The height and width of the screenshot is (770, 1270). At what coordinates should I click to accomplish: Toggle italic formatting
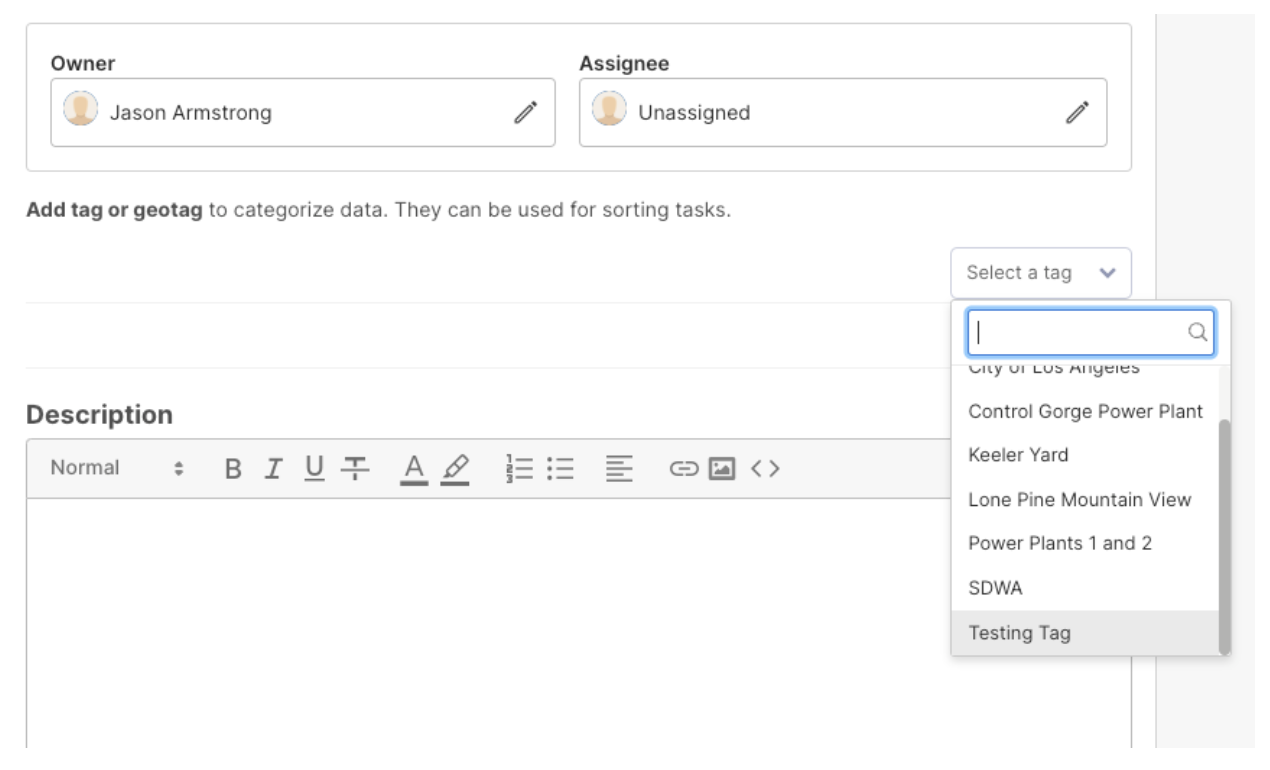273,468
